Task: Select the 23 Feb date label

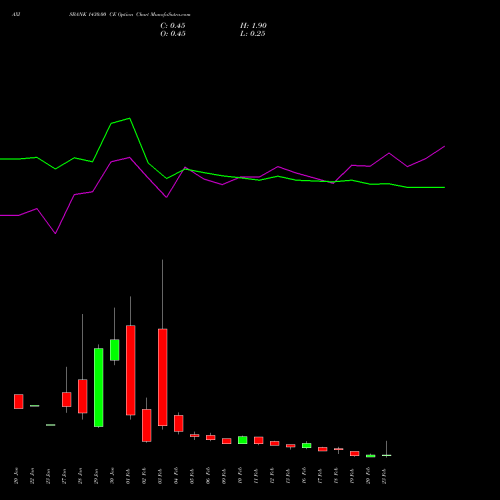Action: (384, 476)
